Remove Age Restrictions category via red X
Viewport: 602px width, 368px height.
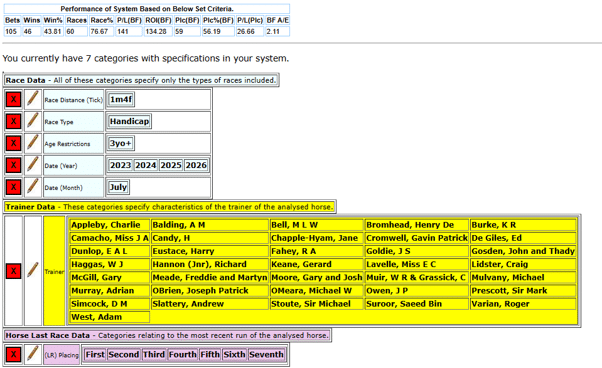pyautogui.click(x=13, y=144)
